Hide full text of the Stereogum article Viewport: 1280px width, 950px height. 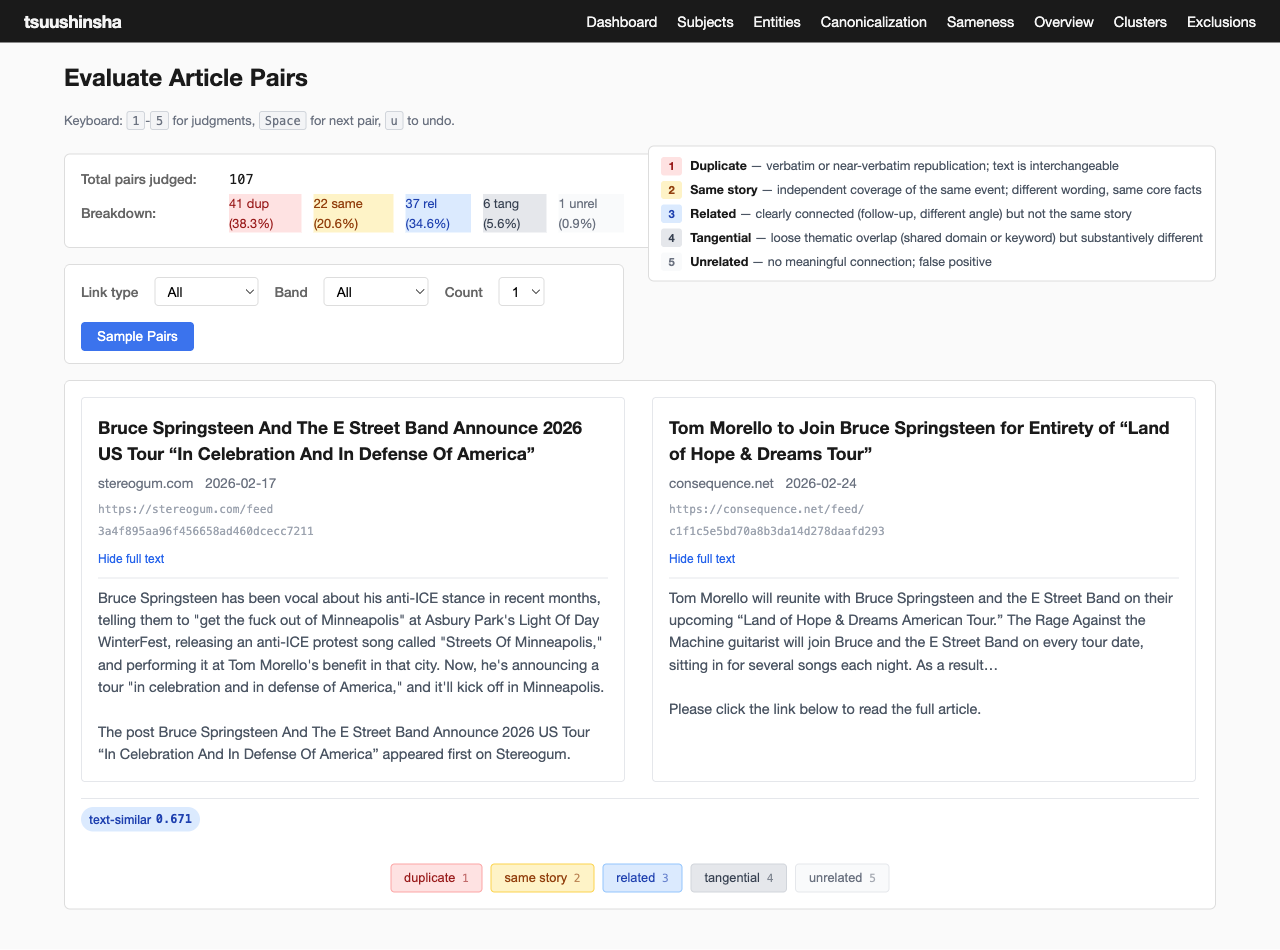point(131,559)
